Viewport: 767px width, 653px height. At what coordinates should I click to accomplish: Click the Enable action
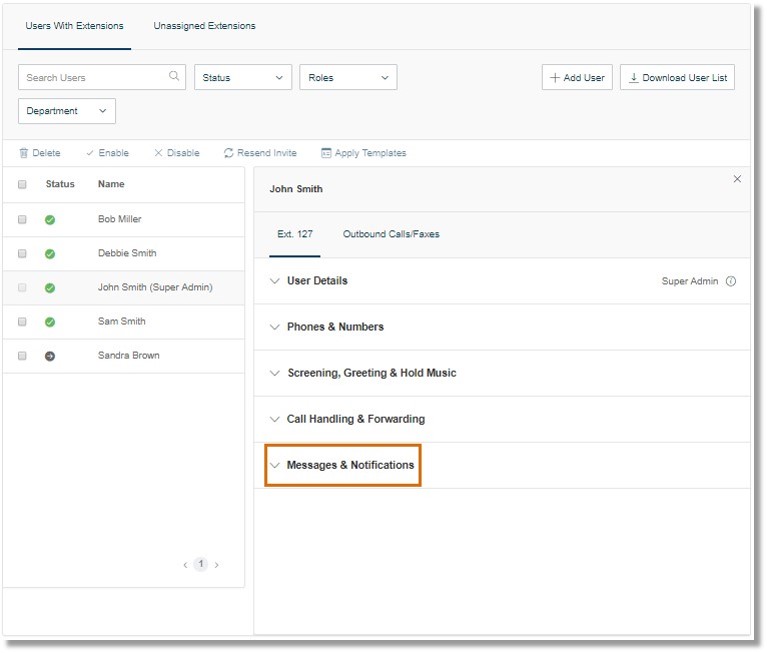(107, 153)
